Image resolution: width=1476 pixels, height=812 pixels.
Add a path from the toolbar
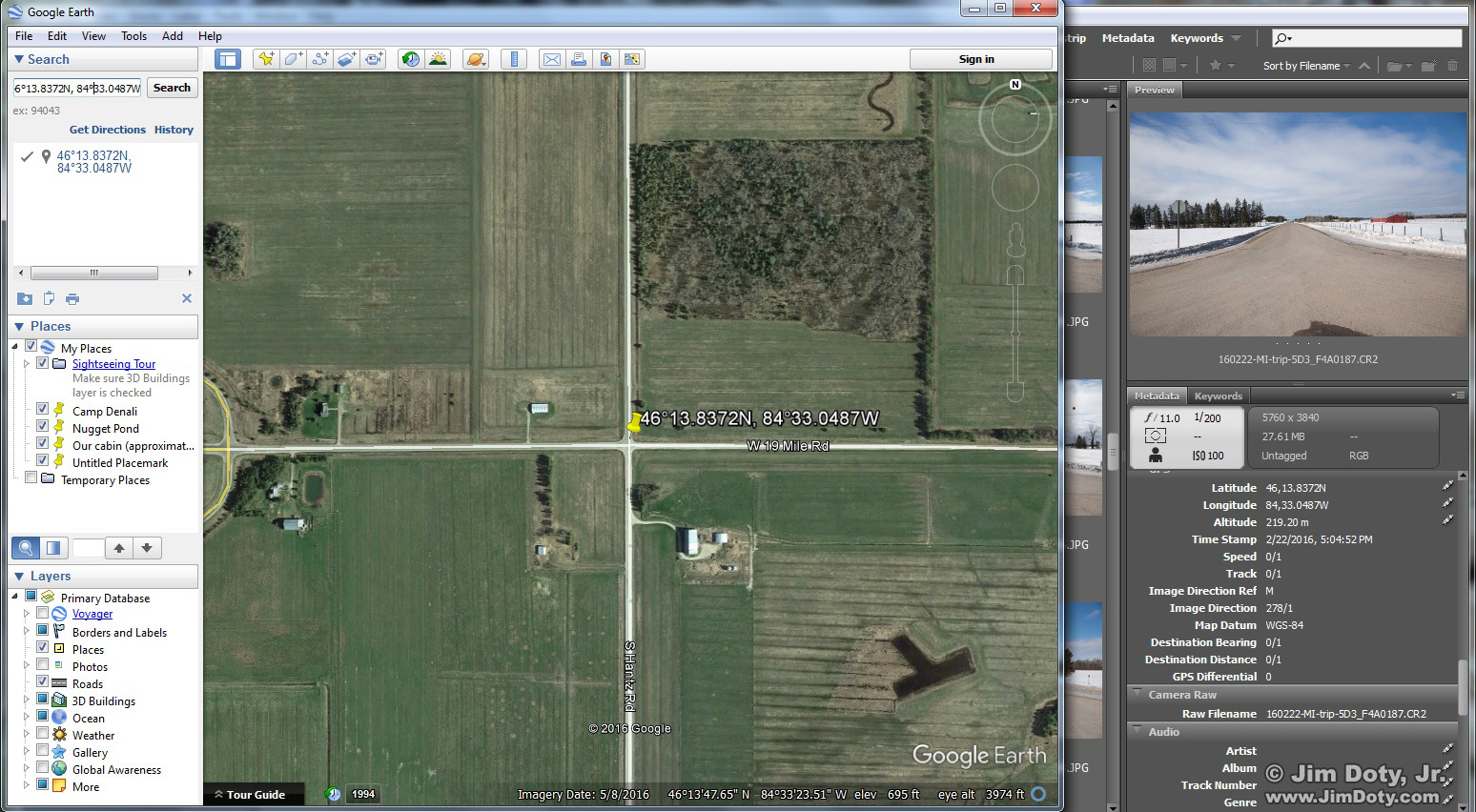pos(319,59)
